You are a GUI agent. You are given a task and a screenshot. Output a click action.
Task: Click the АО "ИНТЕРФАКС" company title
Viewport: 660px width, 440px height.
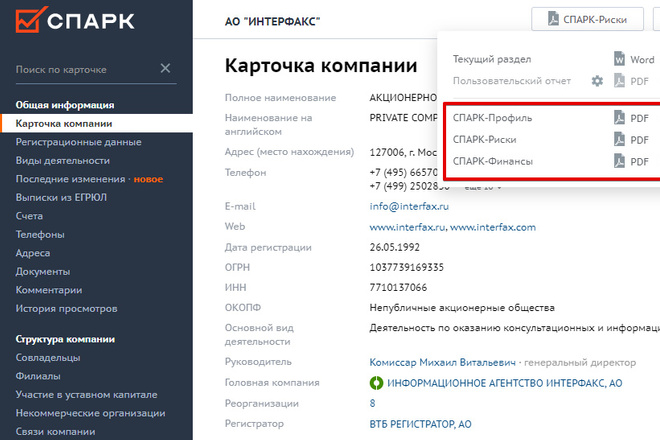[272, 21]
